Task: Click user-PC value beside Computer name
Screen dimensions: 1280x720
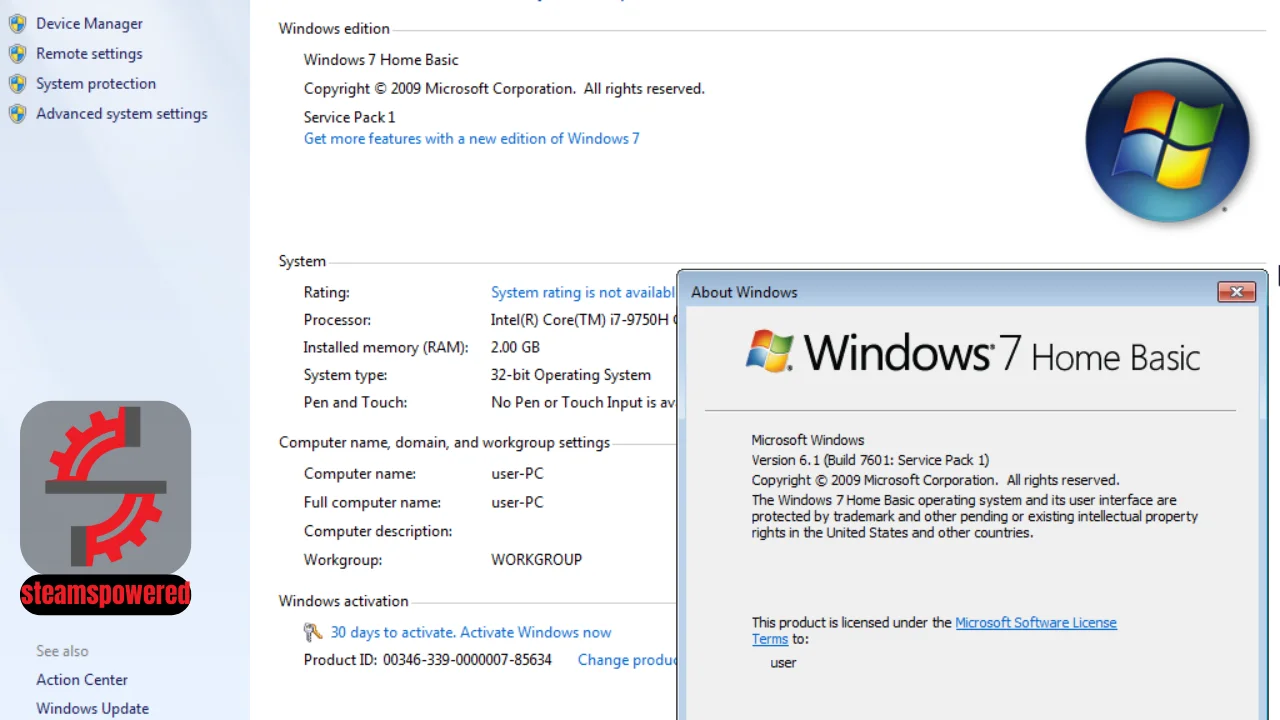Action: point(517,473)
